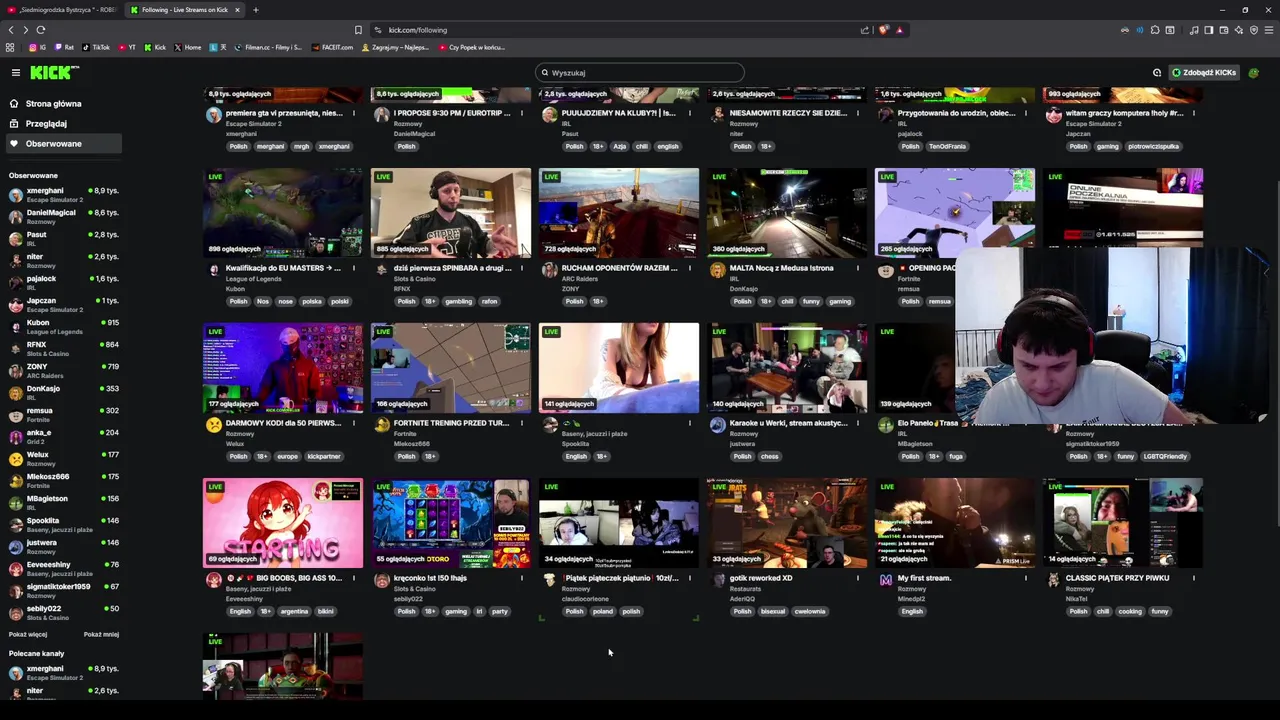The height and width of the screenshot is (720, 1280).
Task: Open the Kwalifikacje do EU MASTERS stream thumbnail
Action: click(283, 213)
